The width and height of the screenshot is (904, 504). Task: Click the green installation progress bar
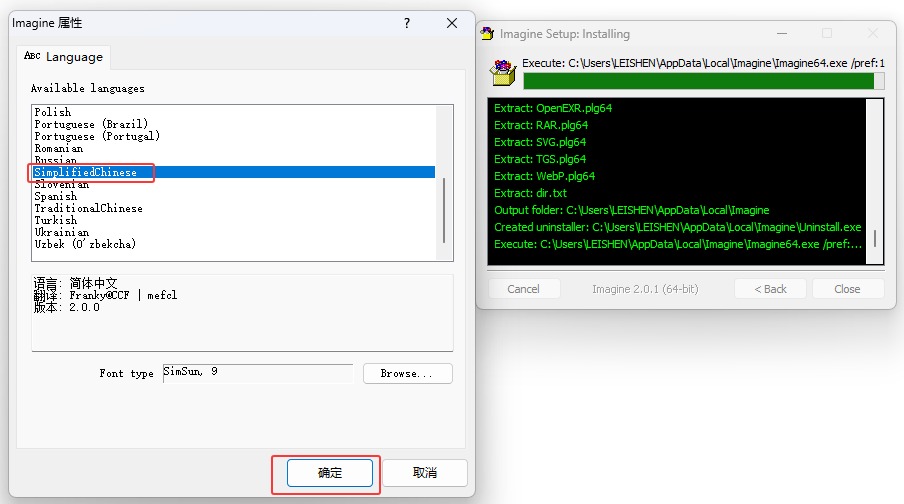point(698,81)
